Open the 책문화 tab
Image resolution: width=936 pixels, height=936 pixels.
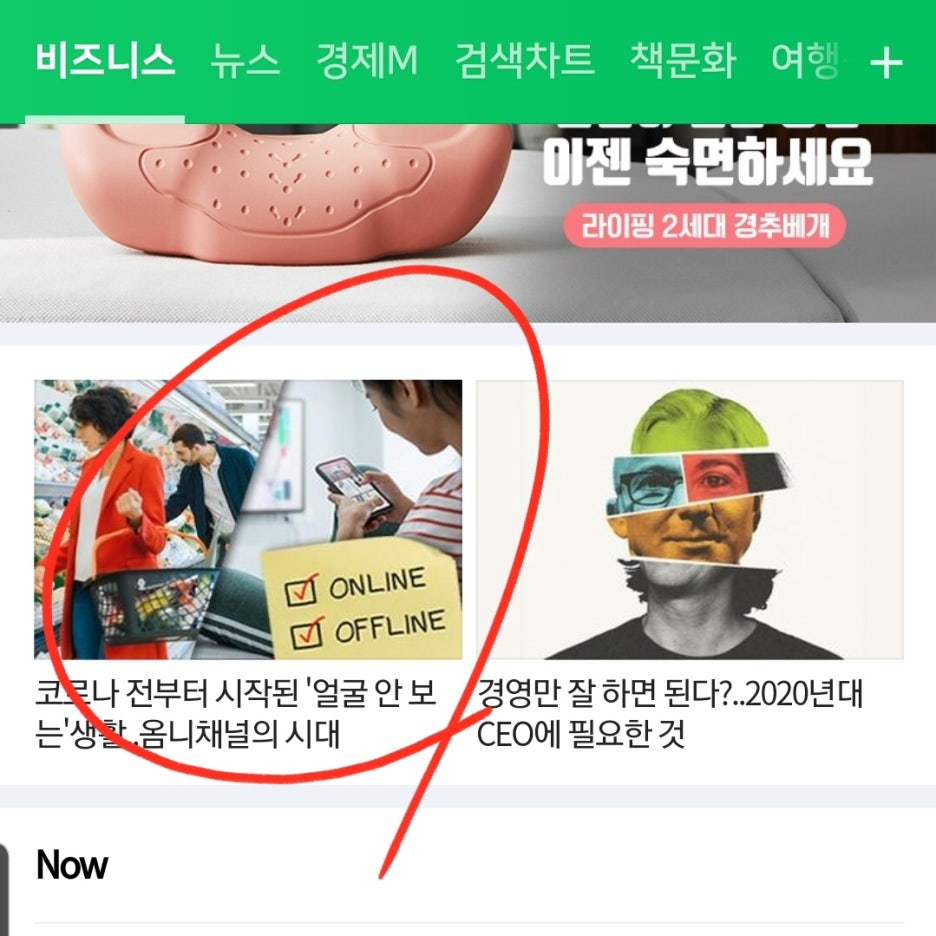pos(682,60)
